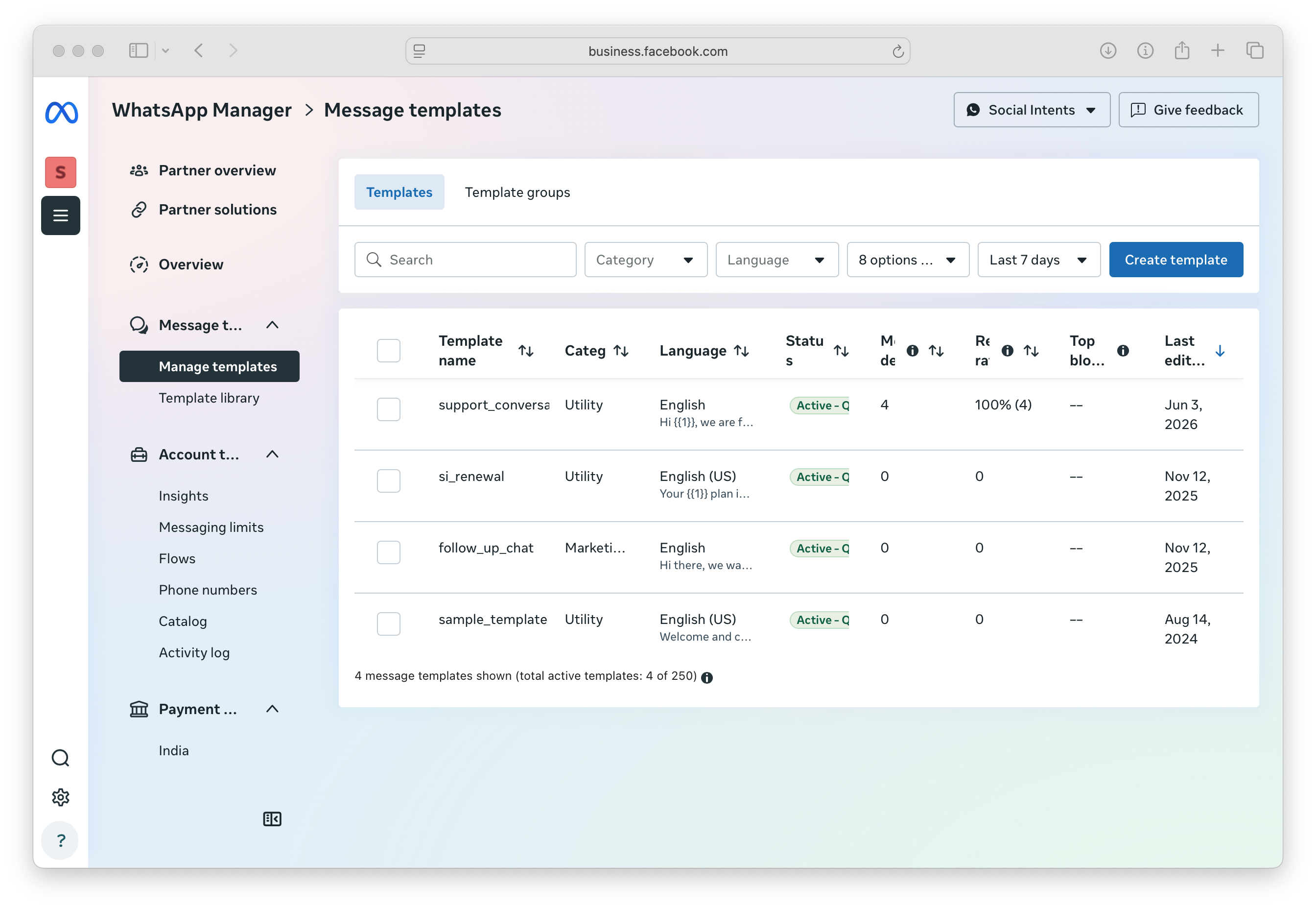Viewport: 1316px width, 909px height.
Task: Open the support_conversa template name
Action: pyautogui.click(x=493, y=405)
